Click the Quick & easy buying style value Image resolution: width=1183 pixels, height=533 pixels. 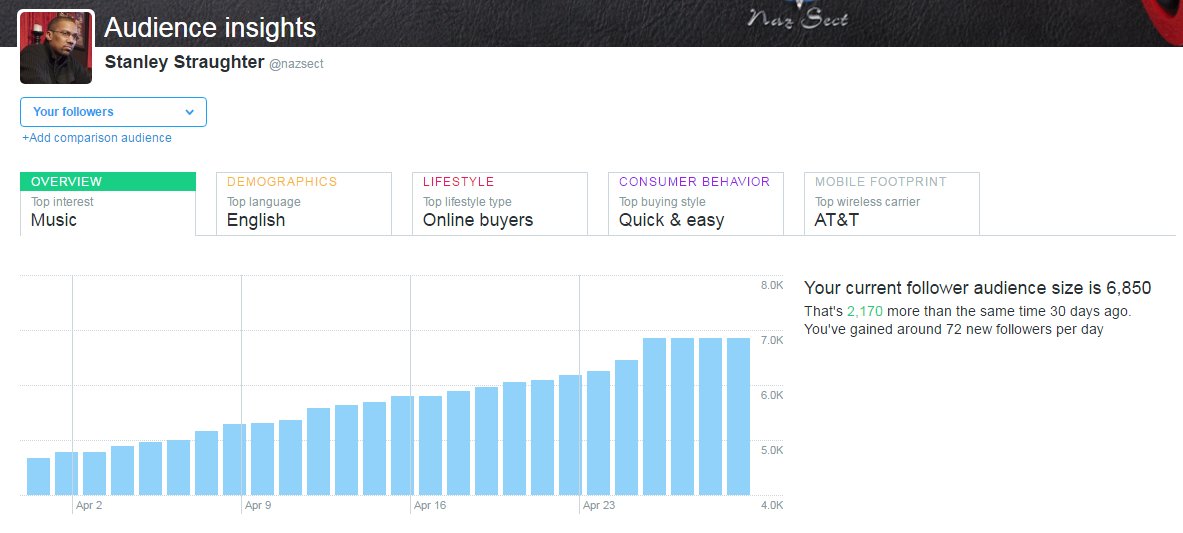pyautogui.click(x=671, y=220)
